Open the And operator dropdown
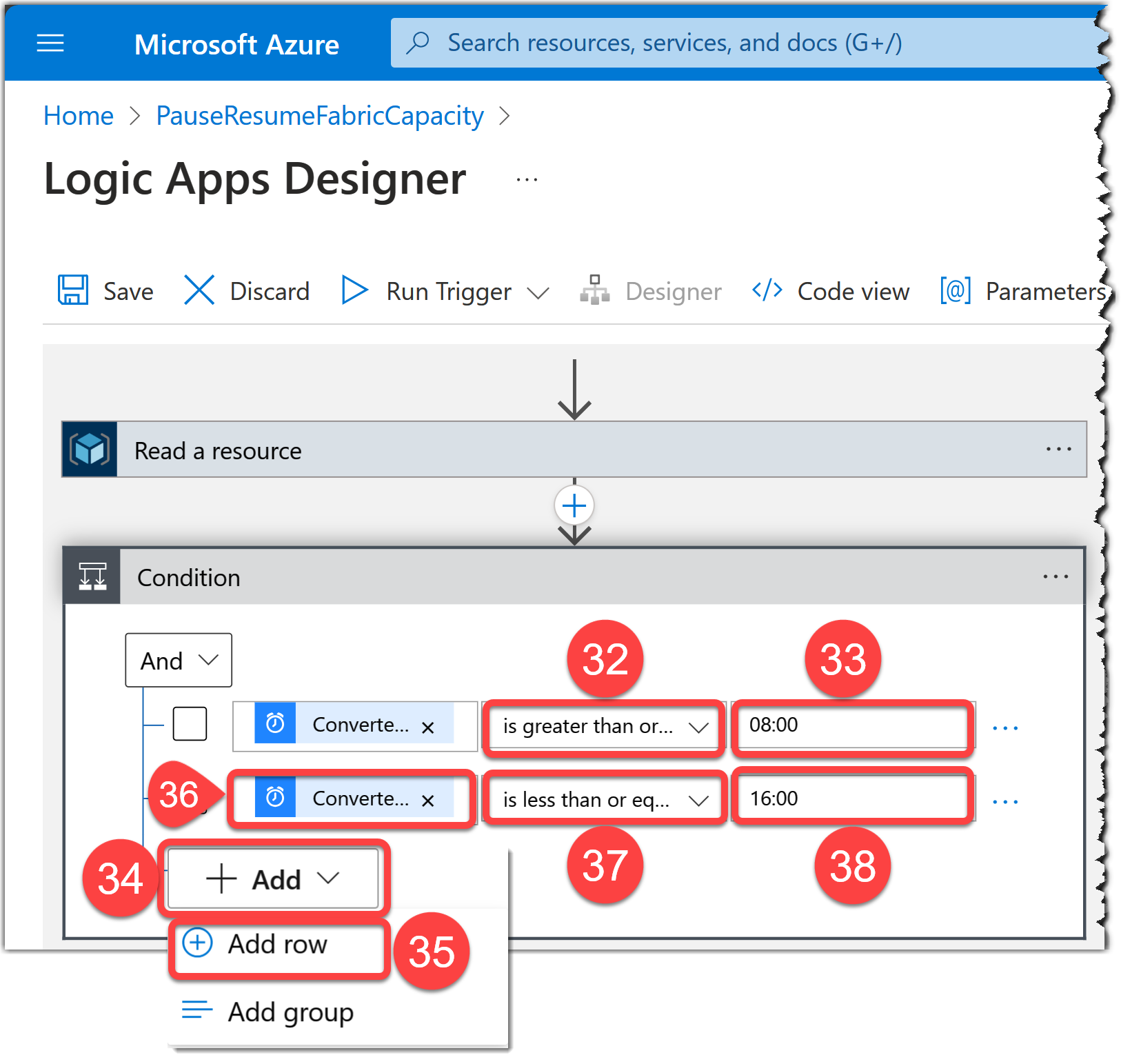The width and height of the screenshot is (1121, 1064). click(179, 660)
